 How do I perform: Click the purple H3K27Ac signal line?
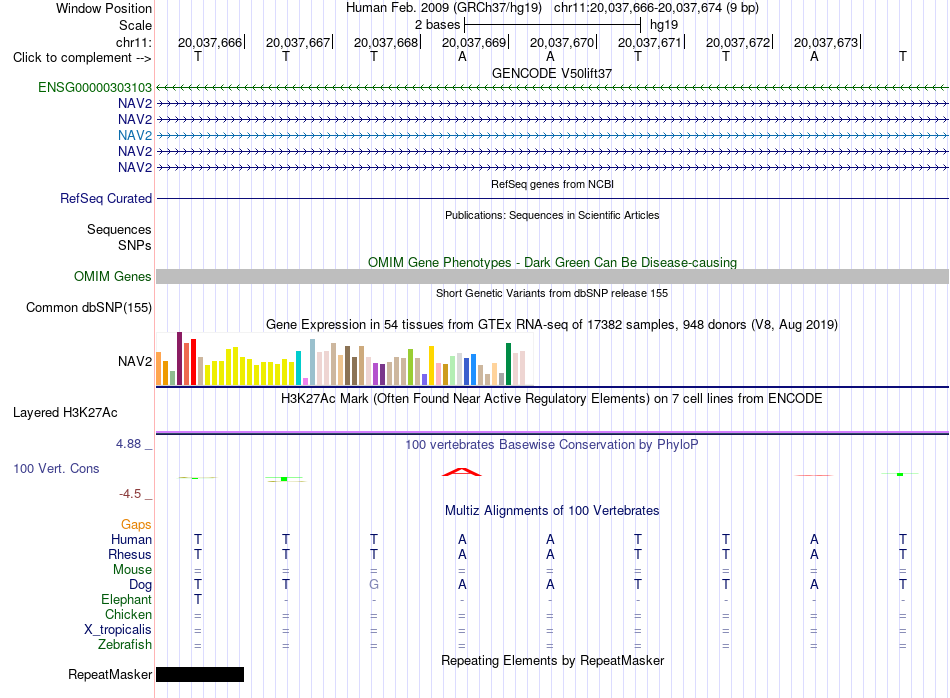[552, 433]
